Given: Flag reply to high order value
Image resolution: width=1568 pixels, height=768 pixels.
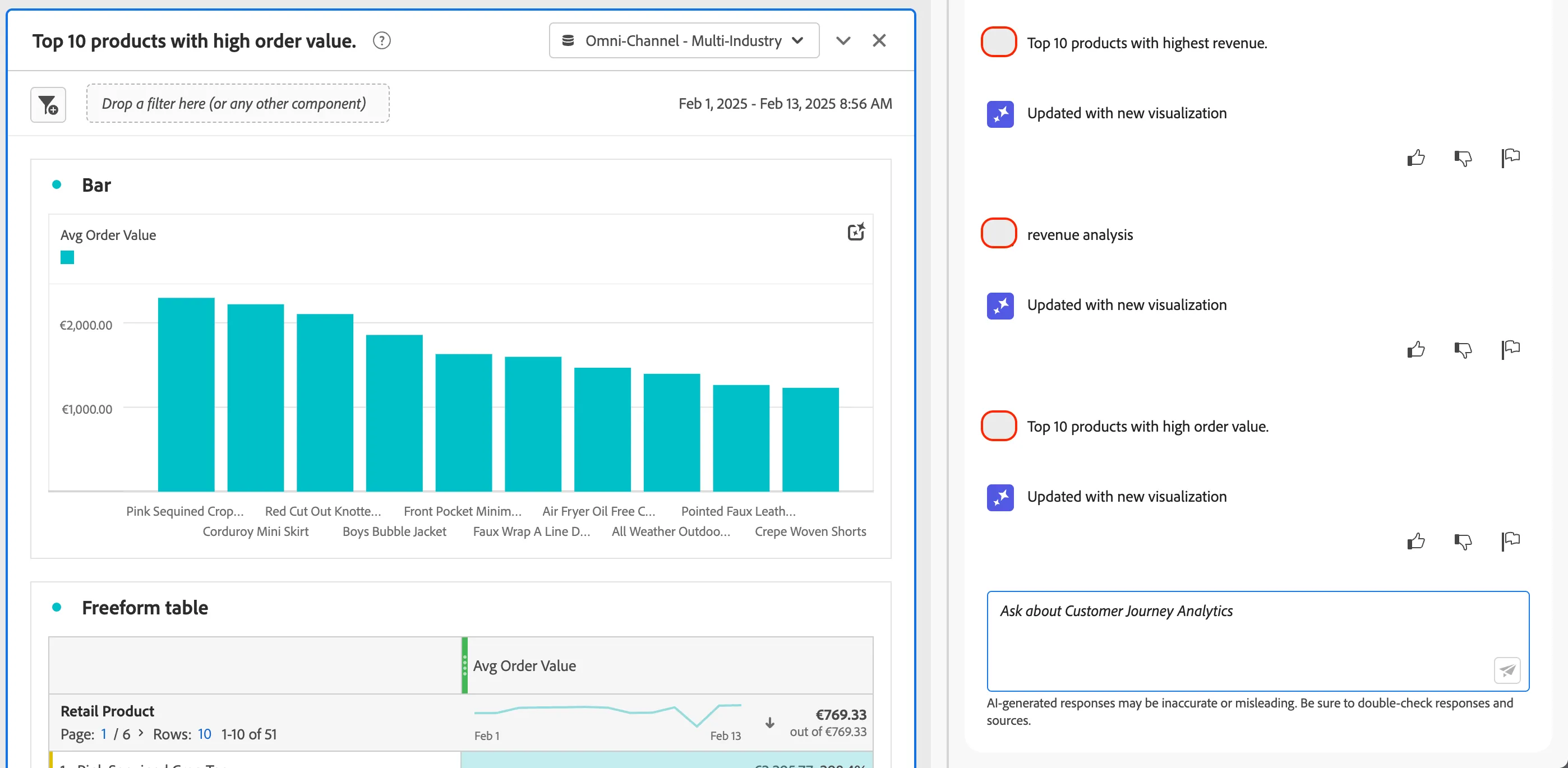Looking at the screenshot, I should point(1510,542).
